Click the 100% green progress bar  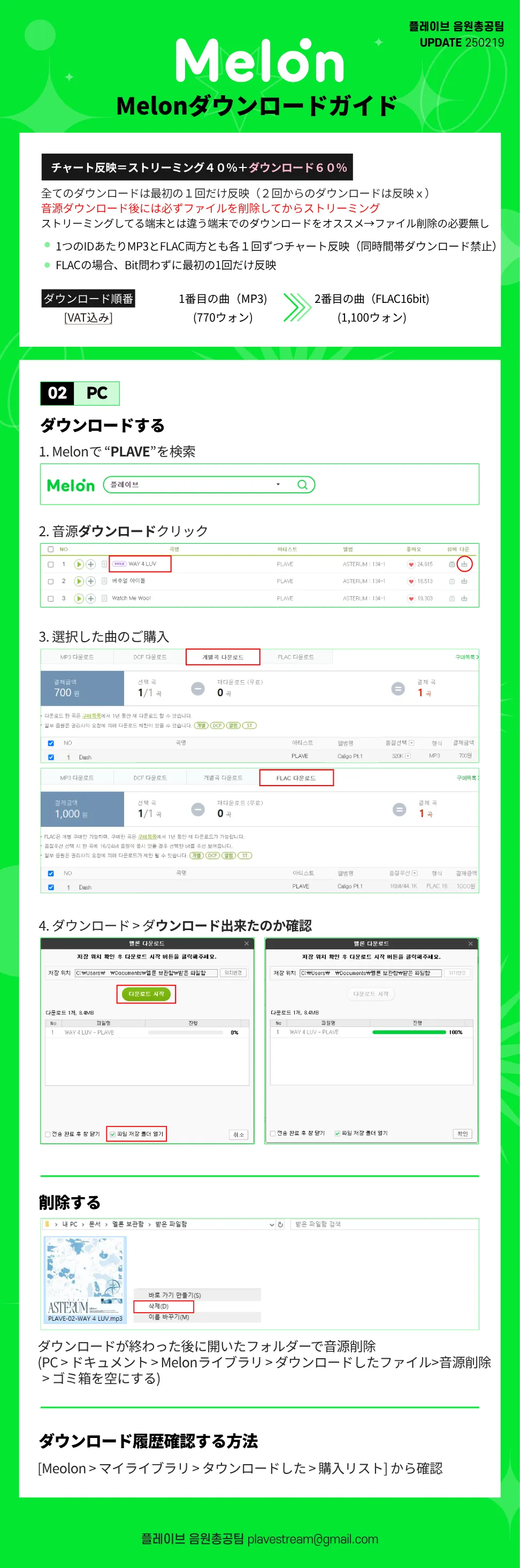(x=409, y=1032)
